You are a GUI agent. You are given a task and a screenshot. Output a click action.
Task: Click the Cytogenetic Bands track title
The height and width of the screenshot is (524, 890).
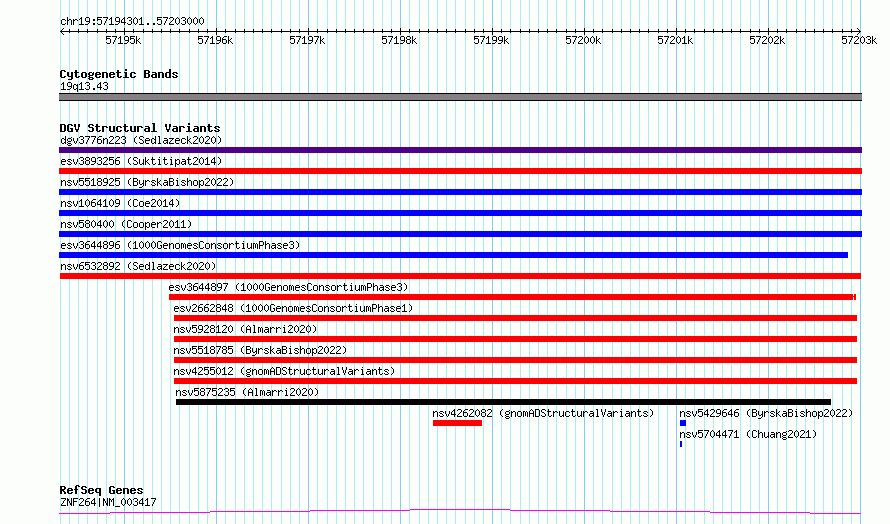119,74
